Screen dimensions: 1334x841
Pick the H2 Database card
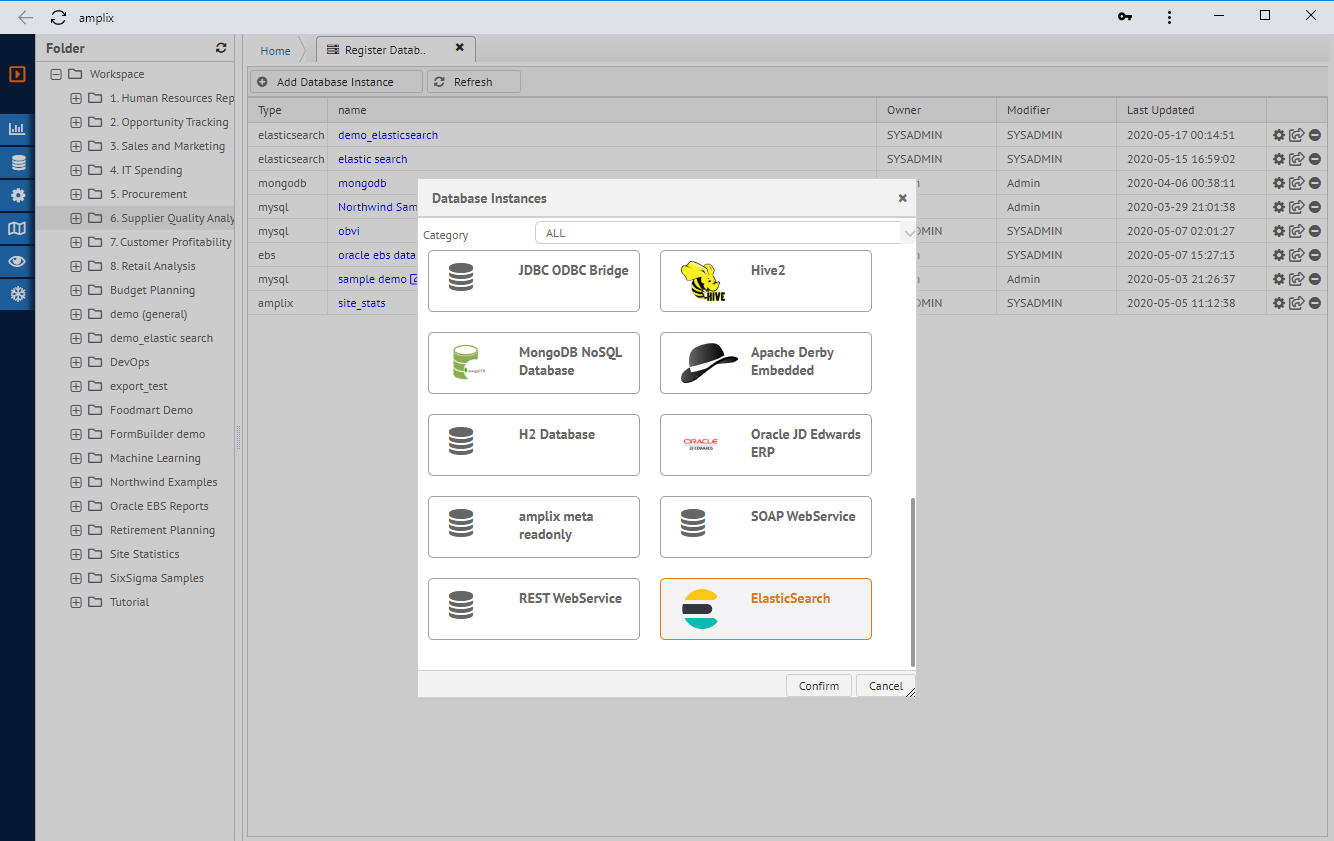click(534, 445)
